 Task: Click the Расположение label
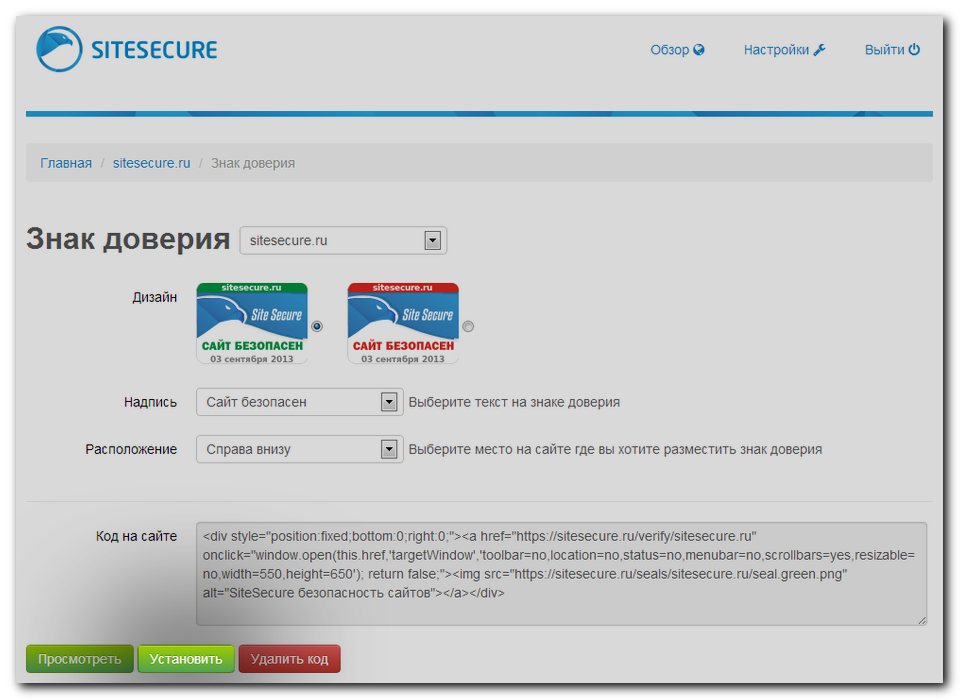pyautogui.click(x=131, y=449)
